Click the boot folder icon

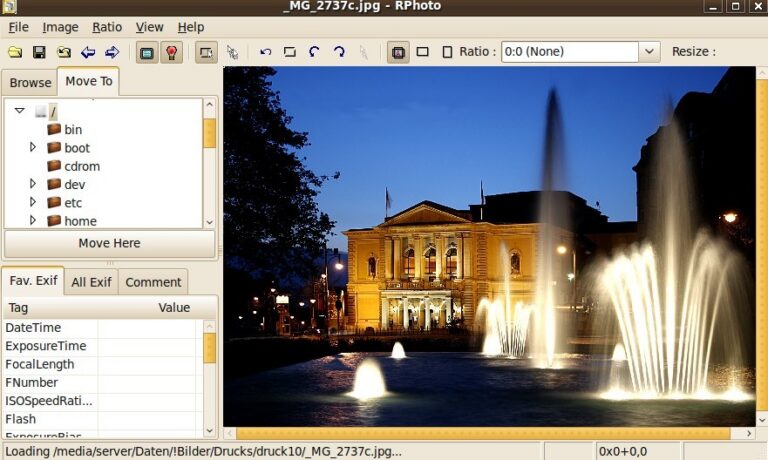point(54,147)
